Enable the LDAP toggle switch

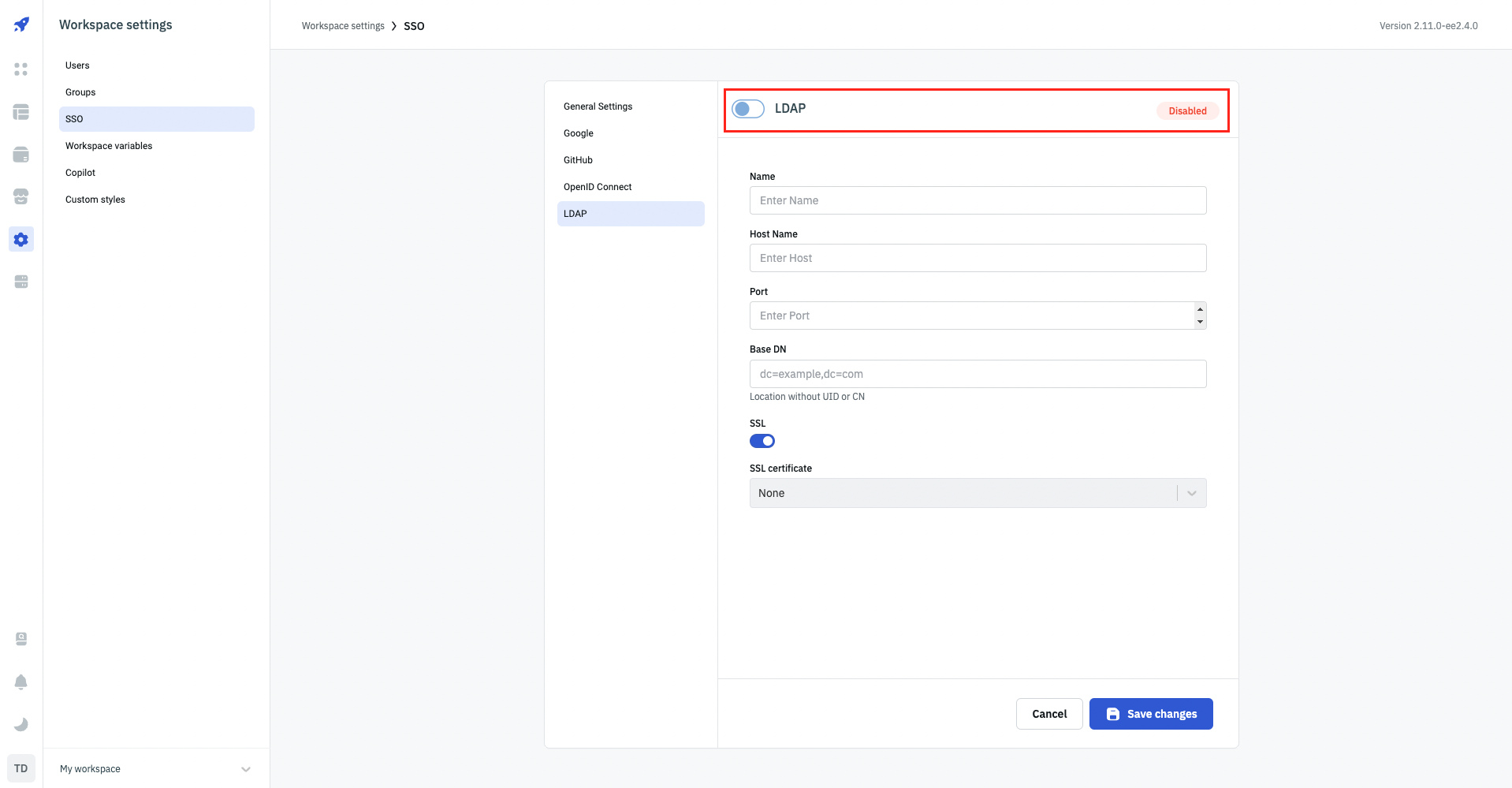[x=747, y=109]
